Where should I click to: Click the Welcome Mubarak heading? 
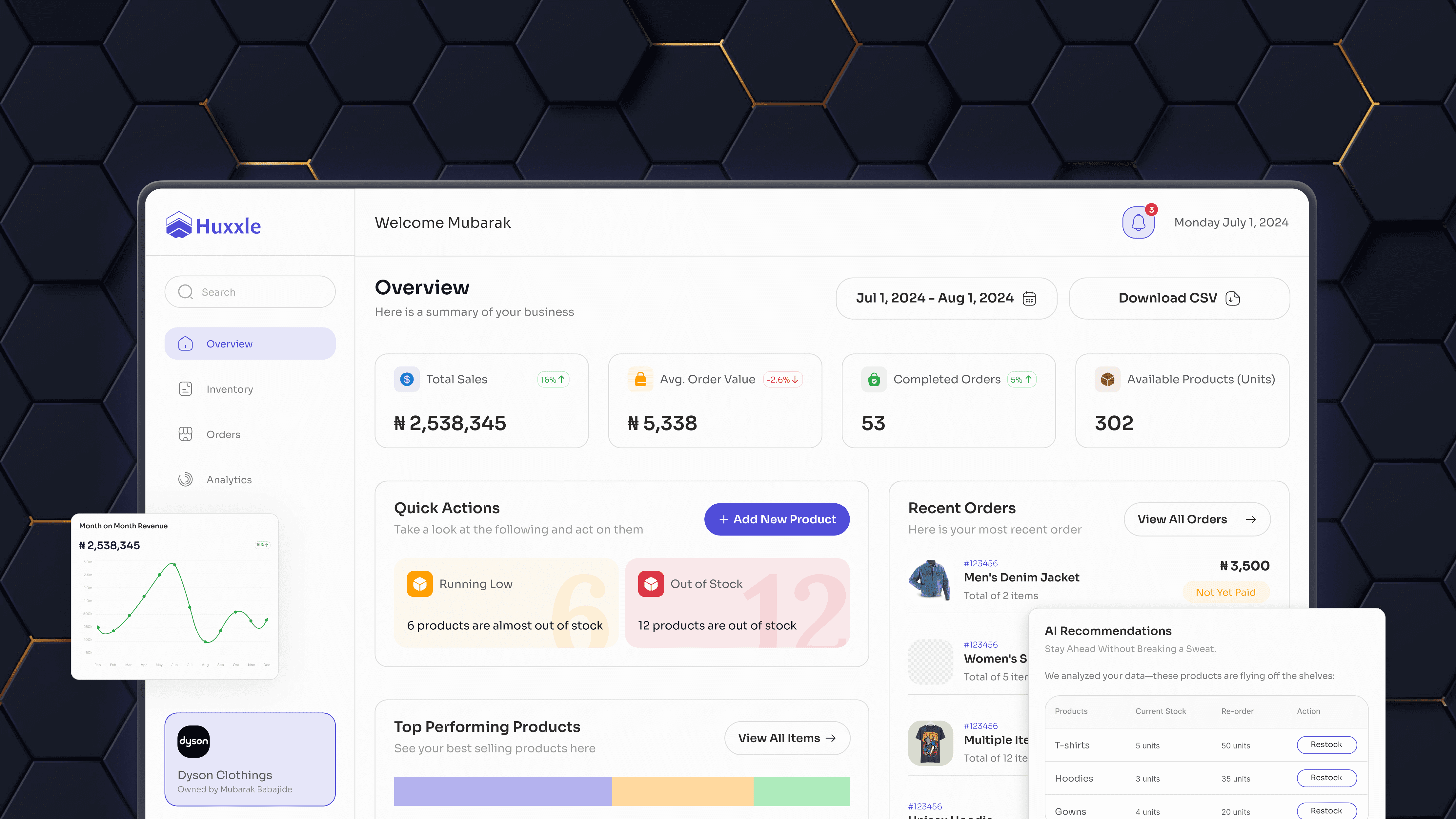pyautogui.click(x=443, y=222)
